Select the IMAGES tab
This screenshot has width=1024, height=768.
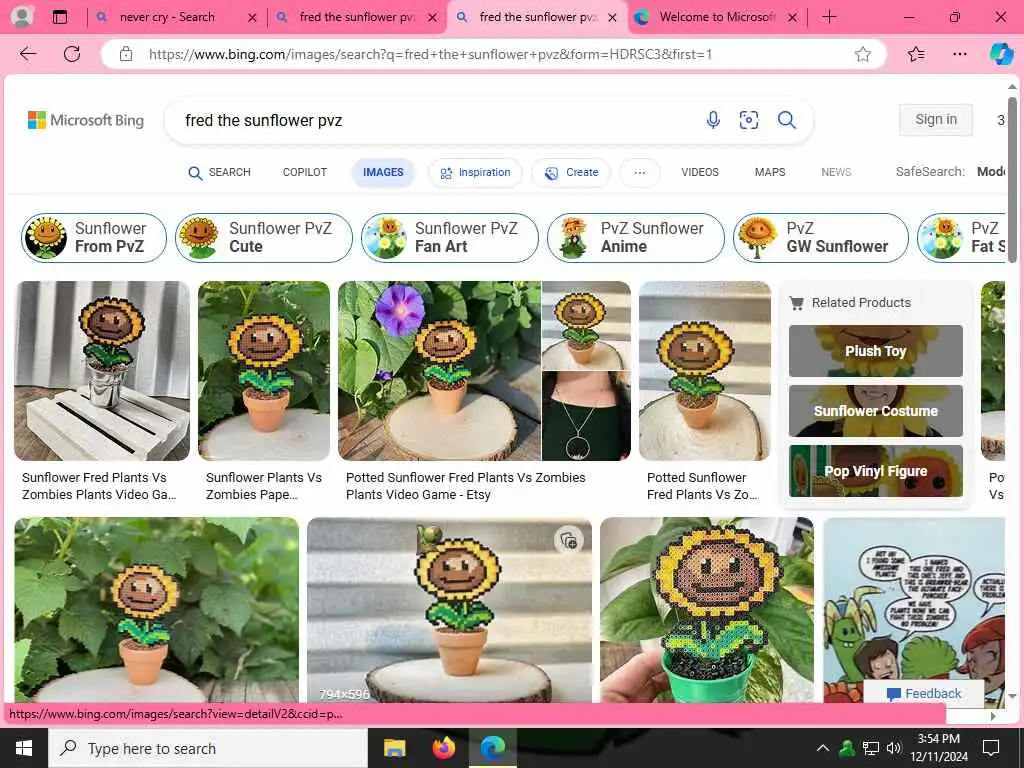383,172
